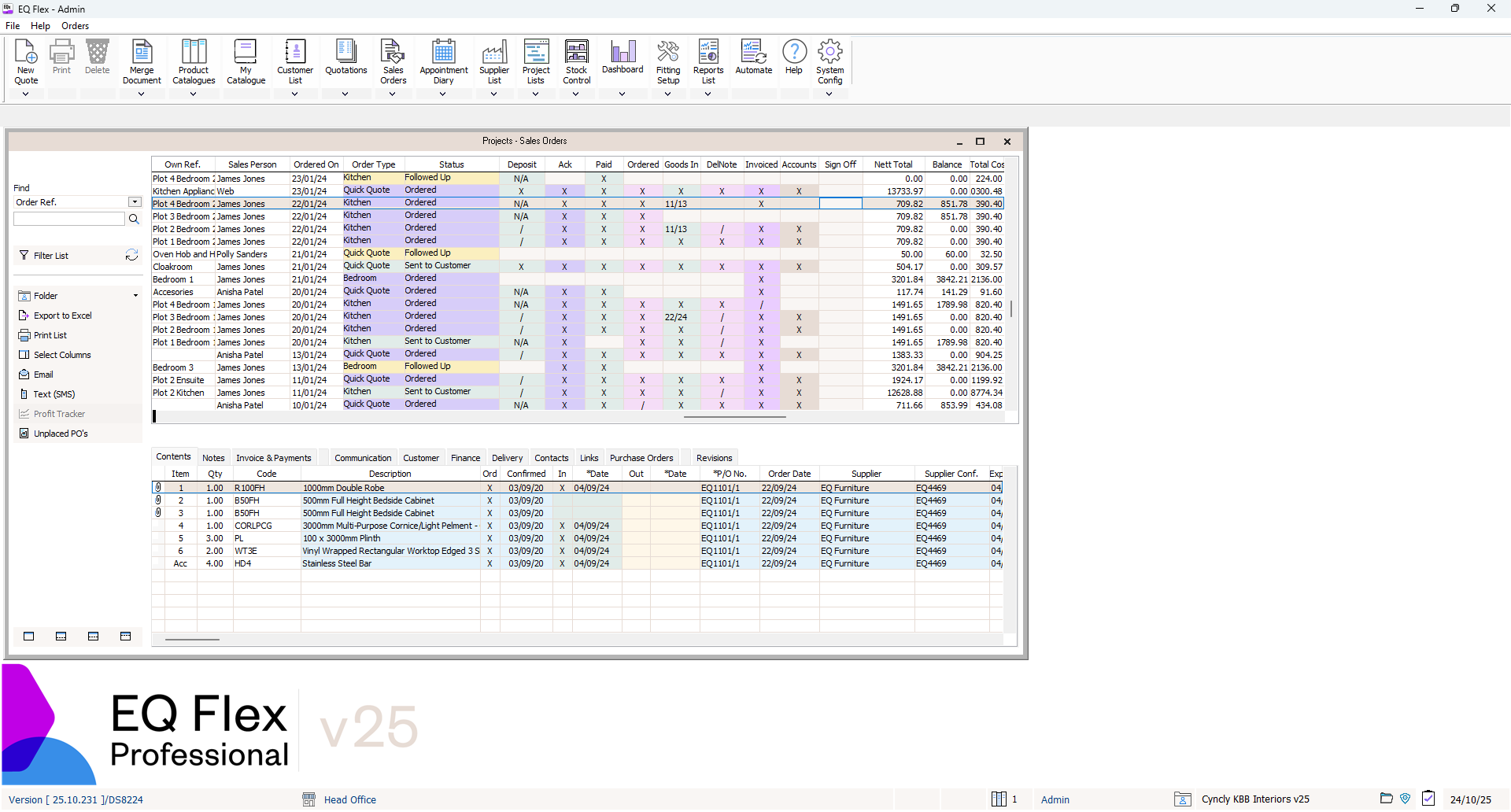Open System Config
Image resolution: width=1511 pixels, height=812 pixels.
[x=829, y=59]
